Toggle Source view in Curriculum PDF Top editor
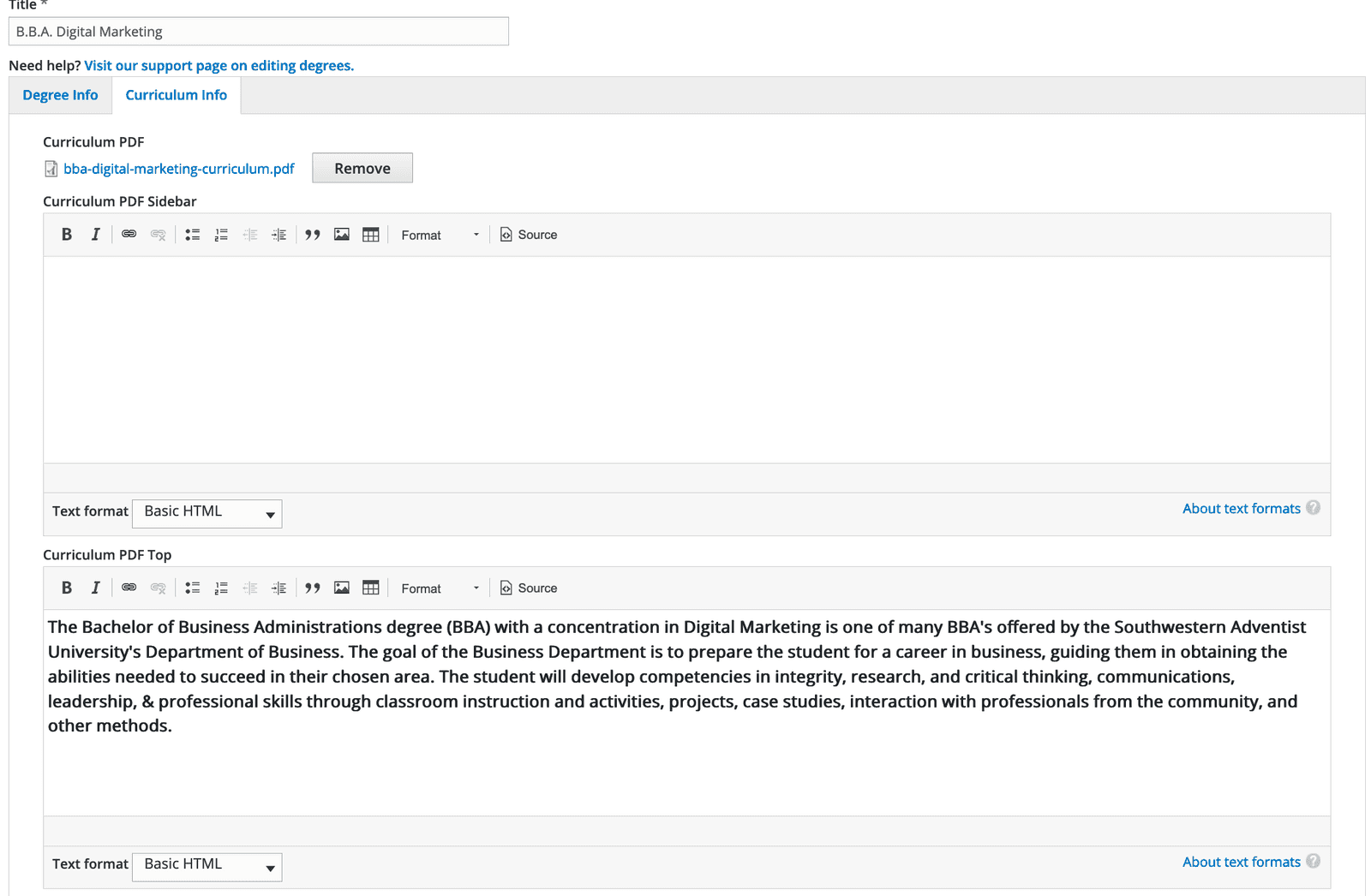The width and height of the screenshot is (1371, 896). pos(529,588)
